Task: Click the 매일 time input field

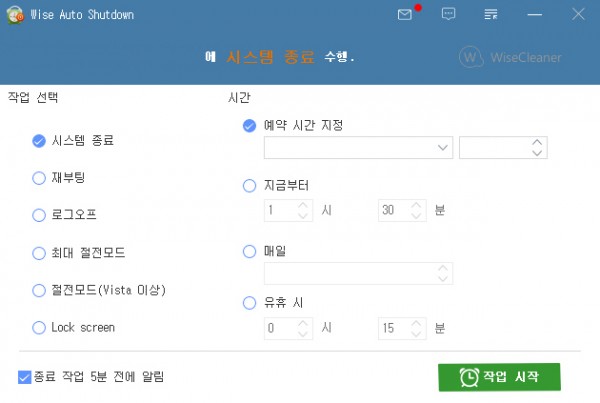Action: 358,273
